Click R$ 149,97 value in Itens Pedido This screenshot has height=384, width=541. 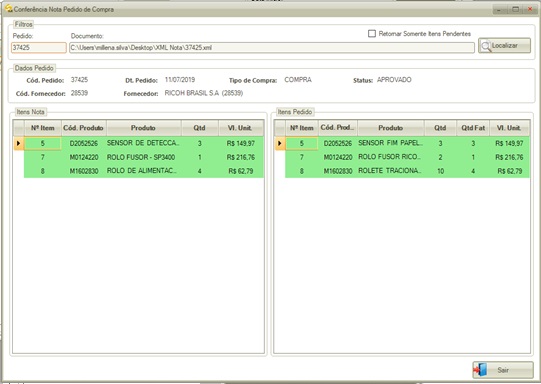pyautogui.click(x=509, y=143)
